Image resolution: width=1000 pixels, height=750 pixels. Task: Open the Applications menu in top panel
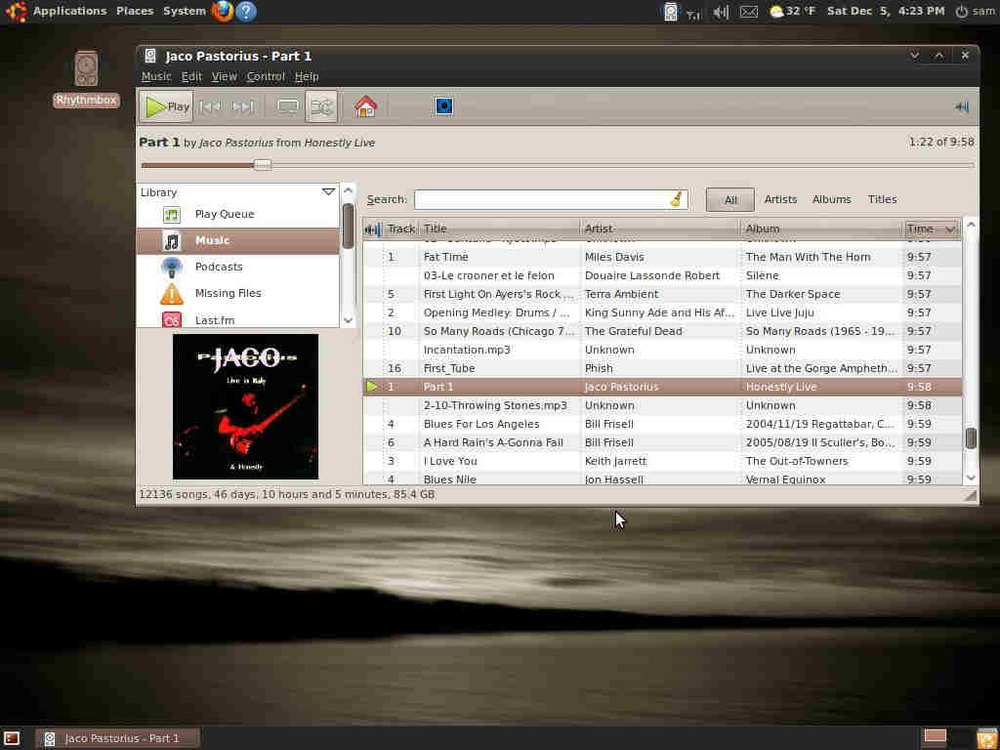point(69,11)
